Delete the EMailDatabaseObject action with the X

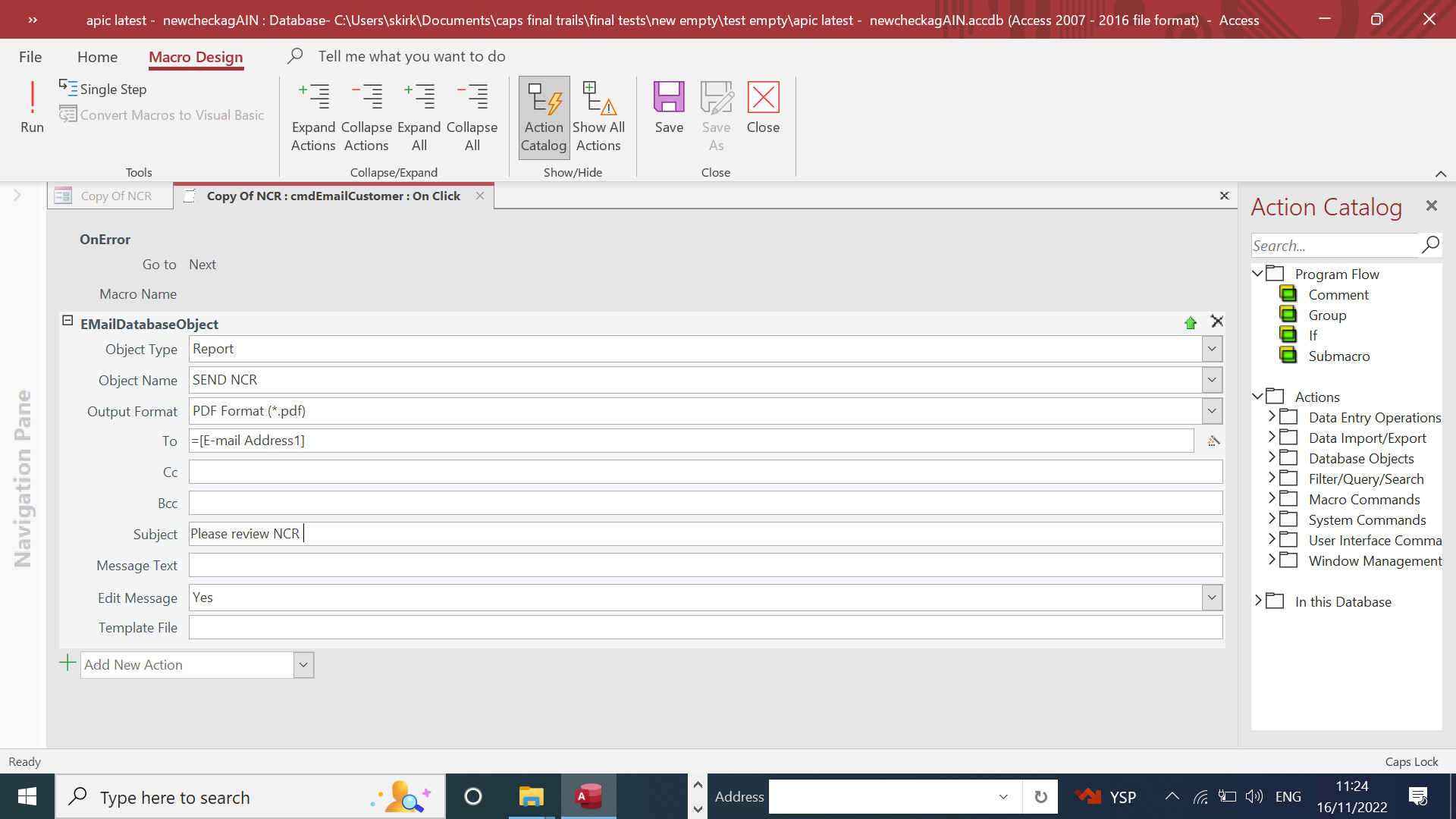click(1217, 322)
